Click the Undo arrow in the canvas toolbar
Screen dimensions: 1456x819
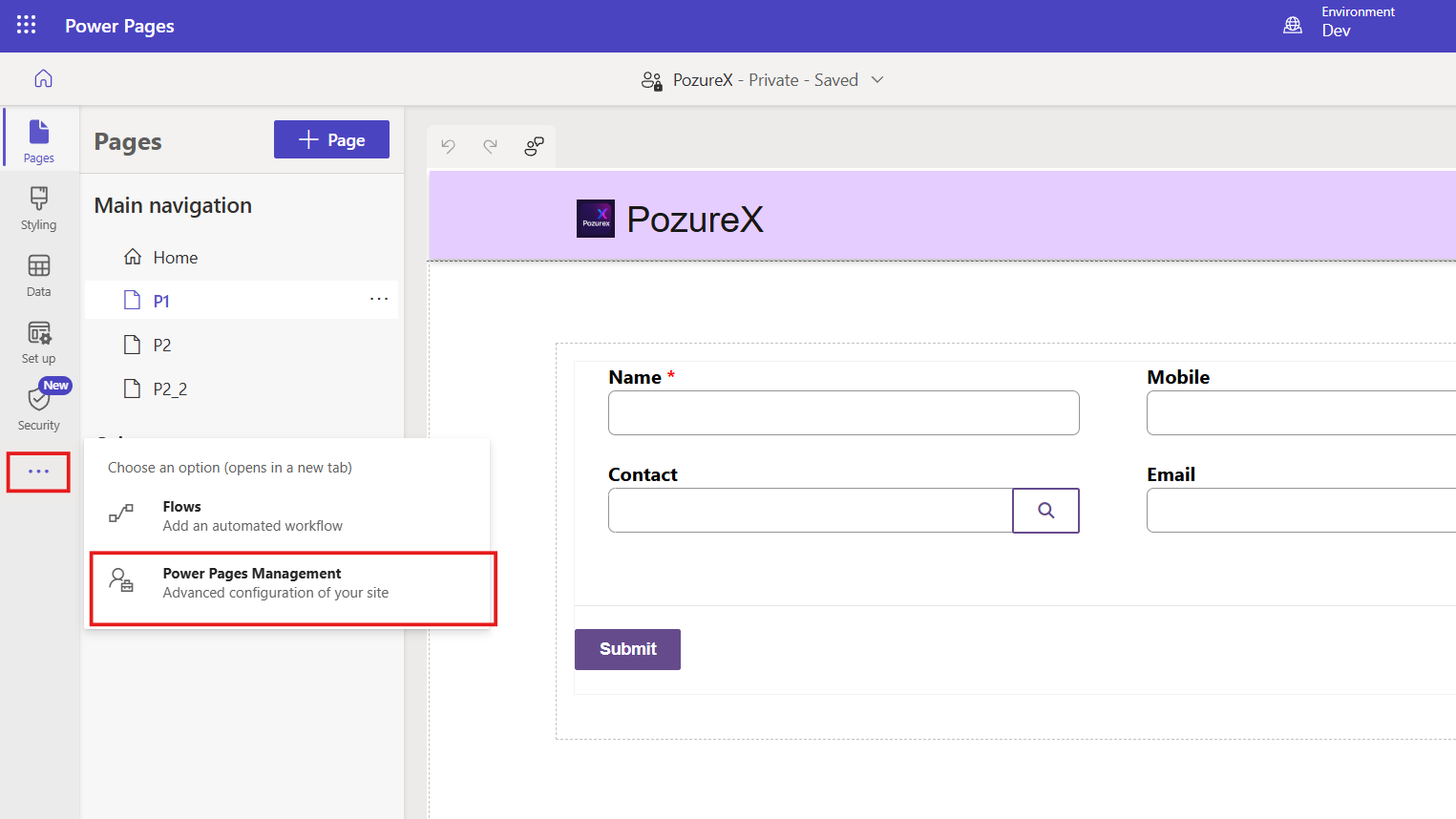pos(448,146)
